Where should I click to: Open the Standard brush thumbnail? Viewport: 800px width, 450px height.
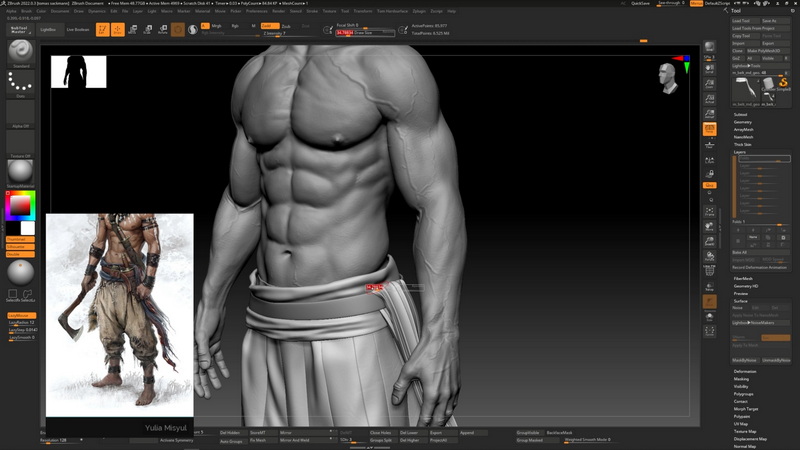20,54
